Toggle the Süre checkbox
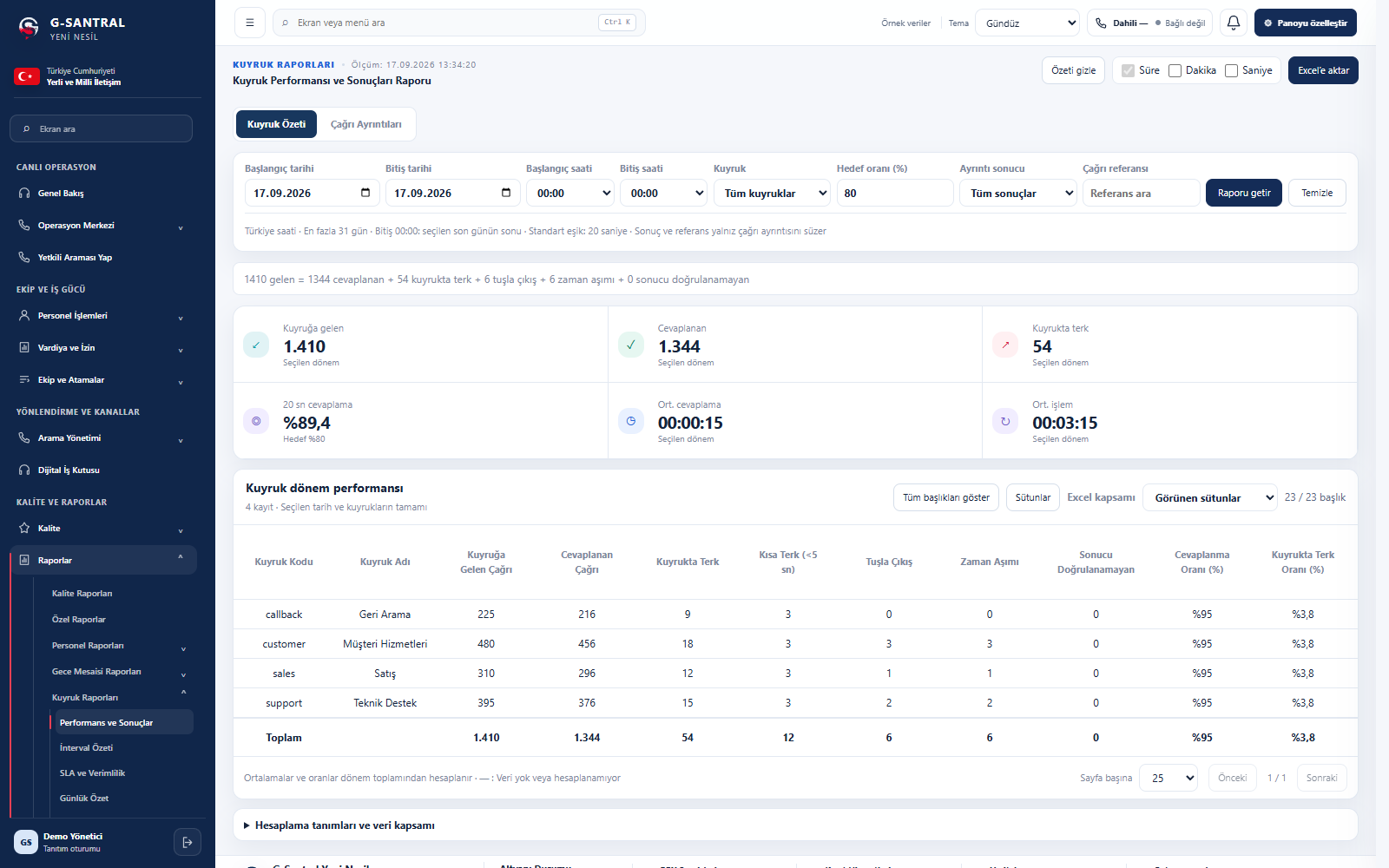Viewport: 1389px width, 868px height. tap(1129, 71)
